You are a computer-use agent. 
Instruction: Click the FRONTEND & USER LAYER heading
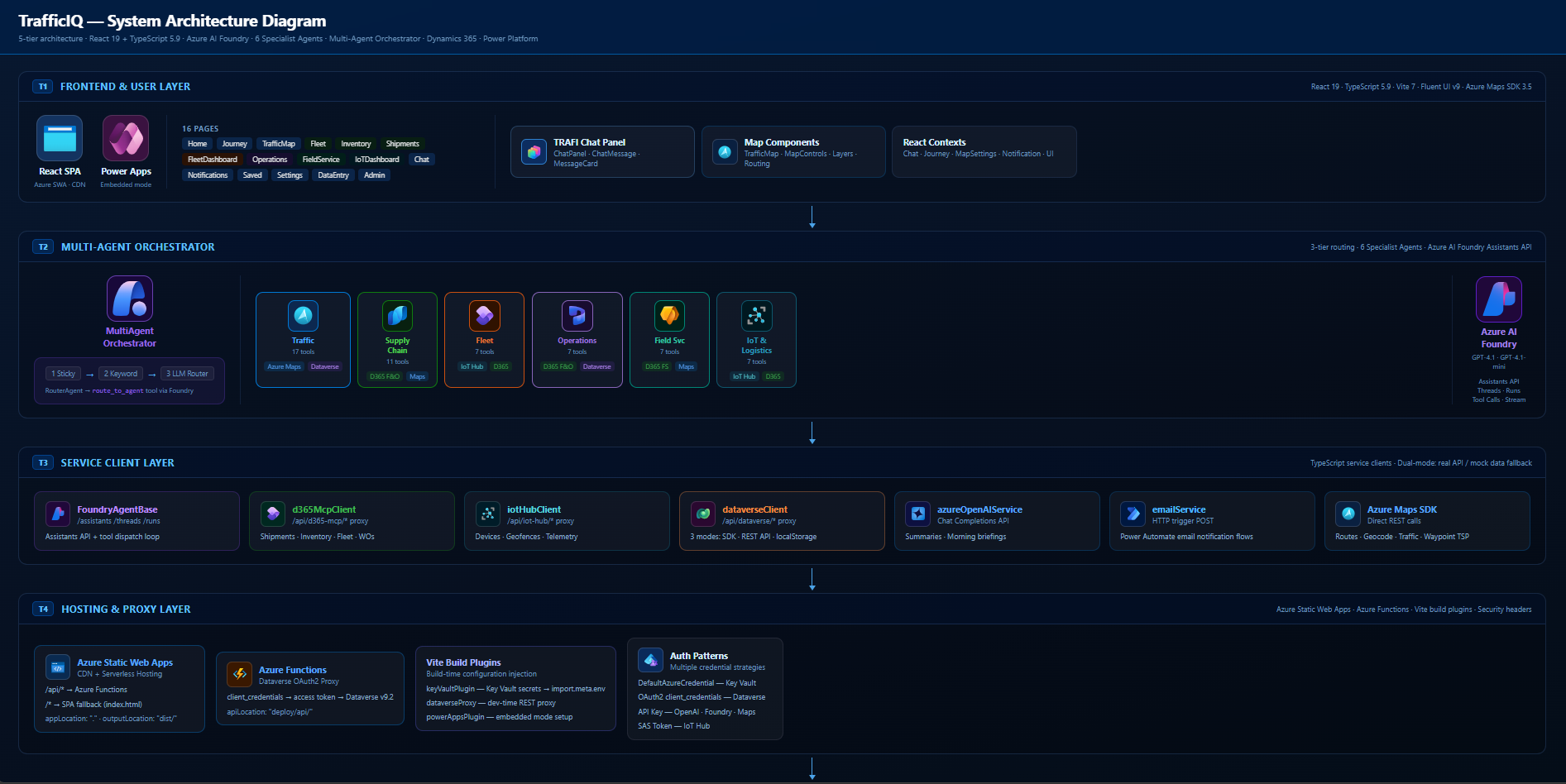pos(125,87)
